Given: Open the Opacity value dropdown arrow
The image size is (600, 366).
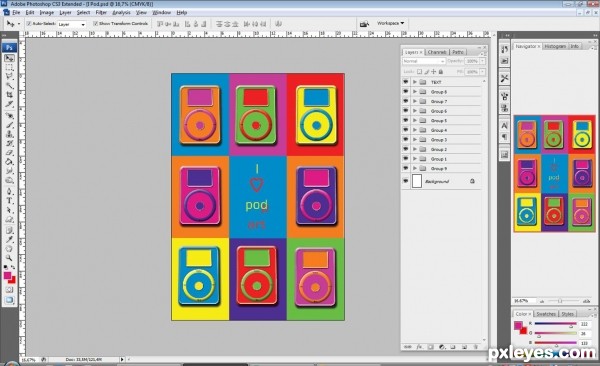Looking at the screenshot, I should [x=483, y=61].
